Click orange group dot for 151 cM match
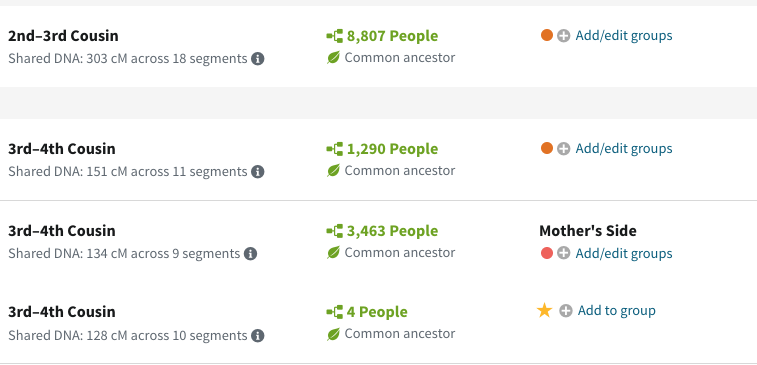 [x=547, y=148]
